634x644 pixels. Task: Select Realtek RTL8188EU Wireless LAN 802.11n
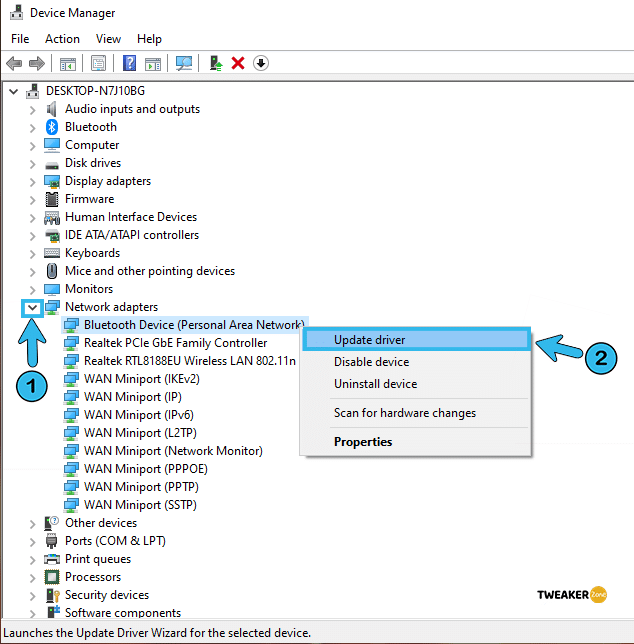pyautogui.click(x=190, y=361)
